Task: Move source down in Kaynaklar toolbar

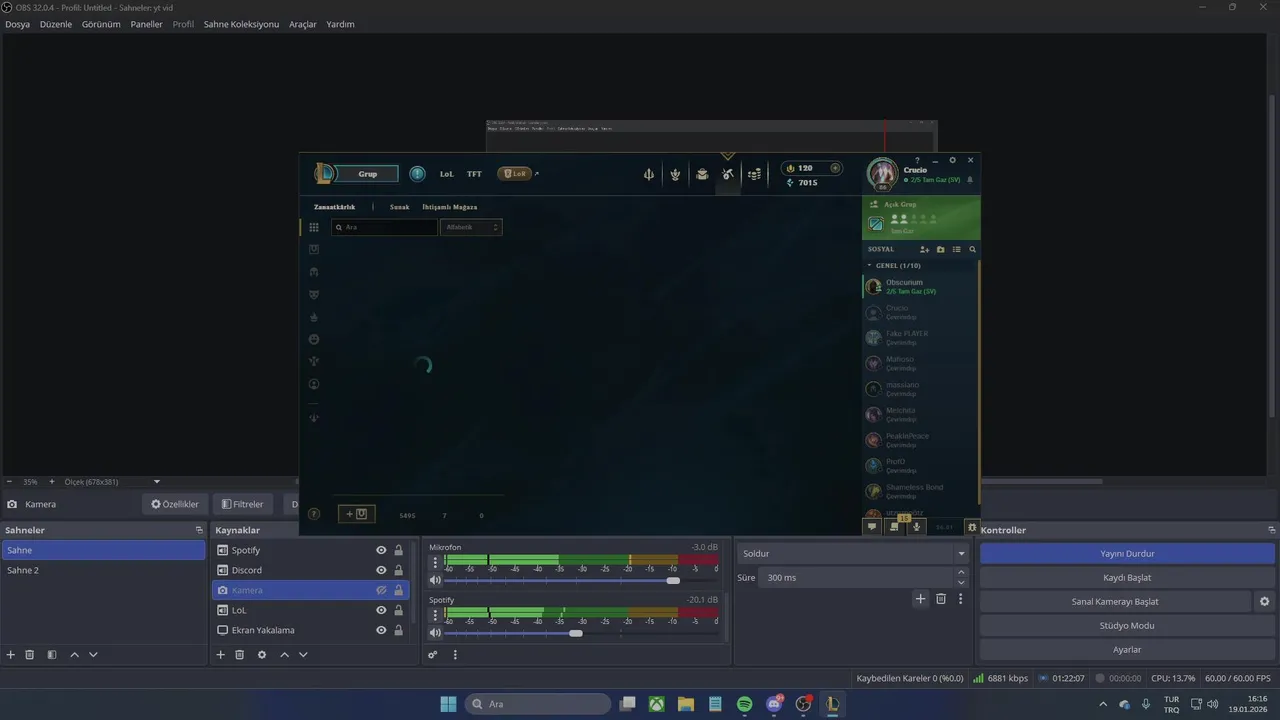Action: click(x=303, y=655)
